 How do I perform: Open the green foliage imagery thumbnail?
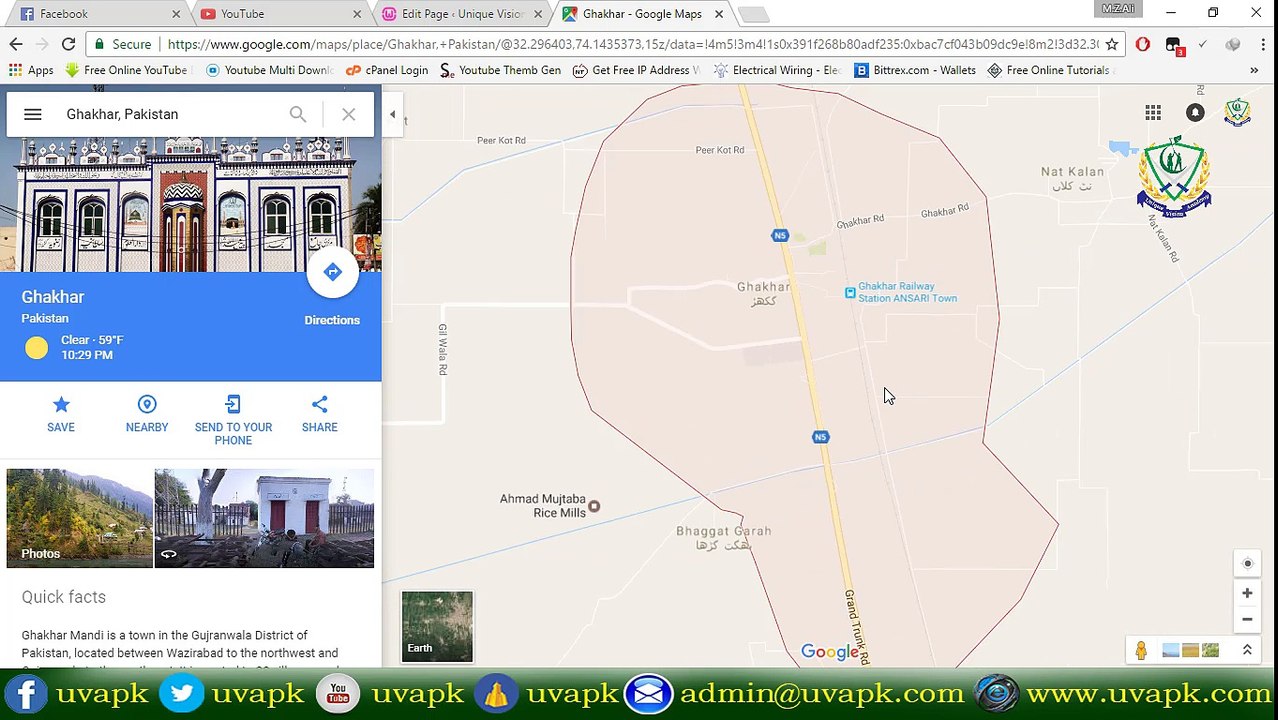point(1210,651)
